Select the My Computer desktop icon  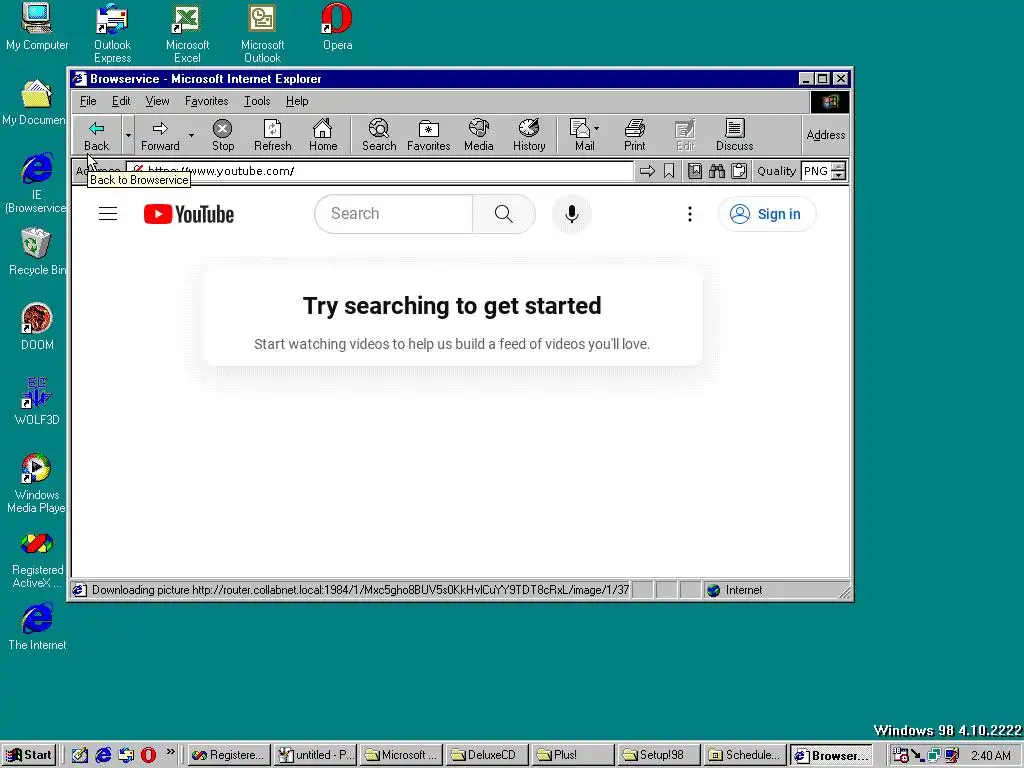click(x=37, y=27)
